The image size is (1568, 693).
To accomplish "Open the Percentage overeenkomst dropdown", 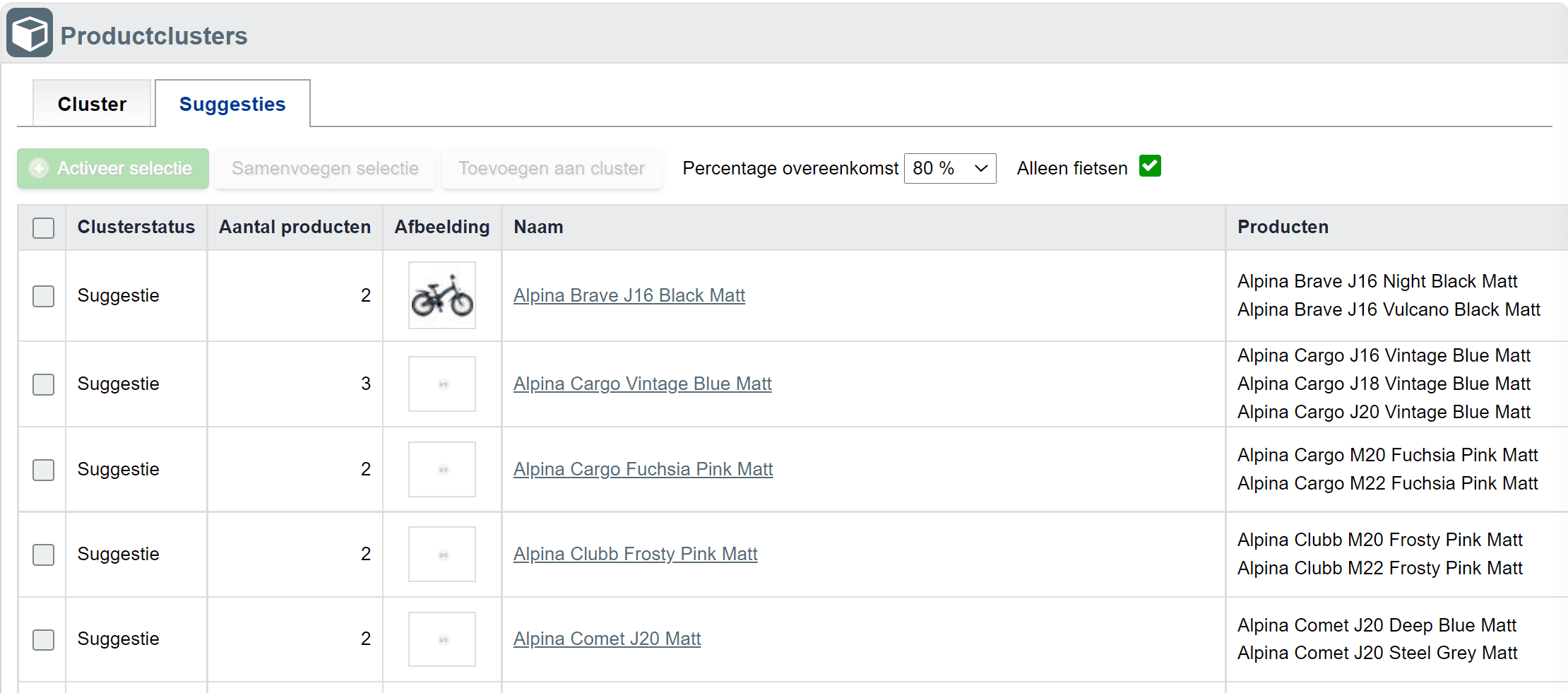I will click(x=950, y=168).
